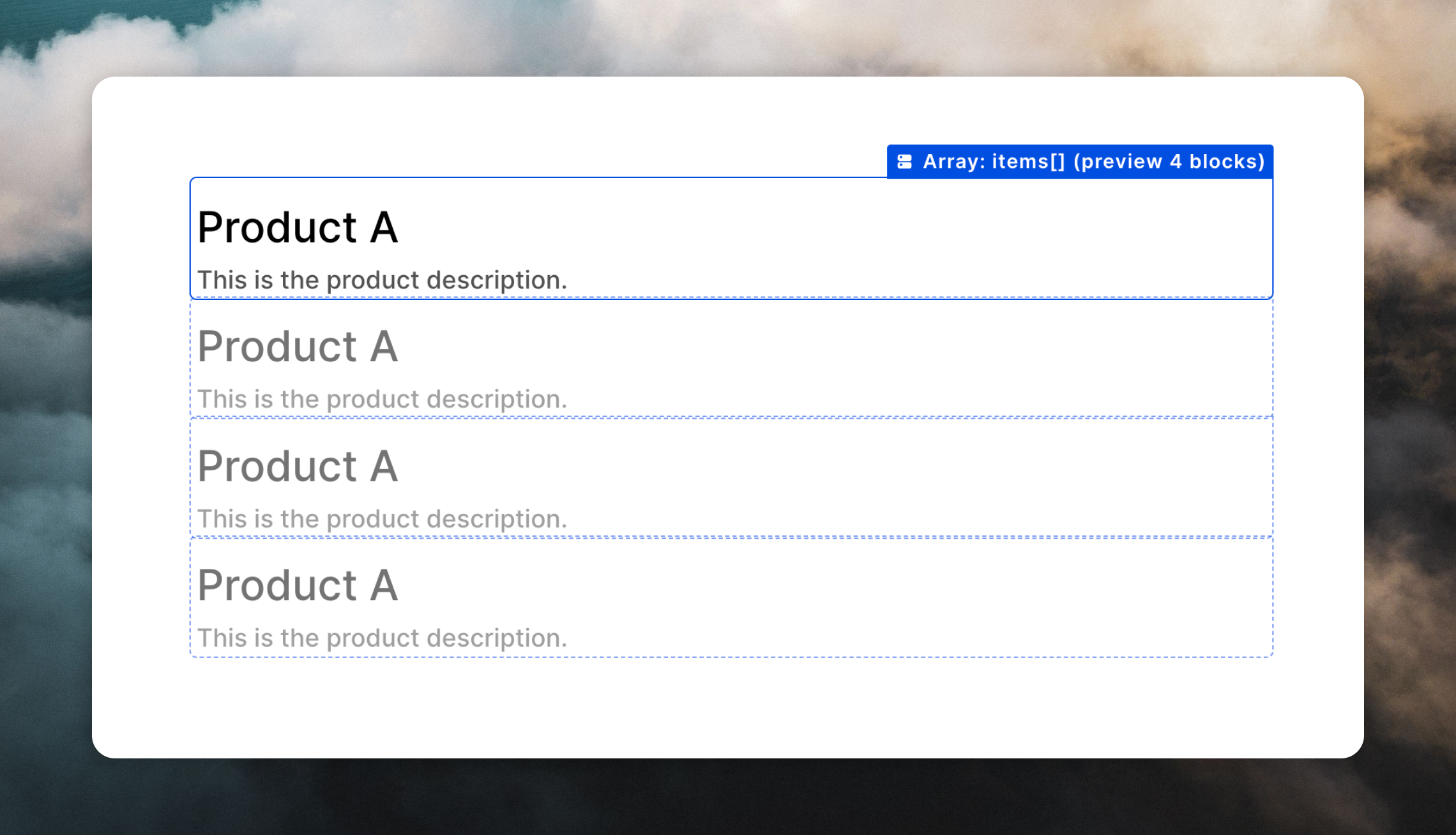Select the fourth block's 'Product A' heading
The image size is (1456, 835).
point(298,585)
